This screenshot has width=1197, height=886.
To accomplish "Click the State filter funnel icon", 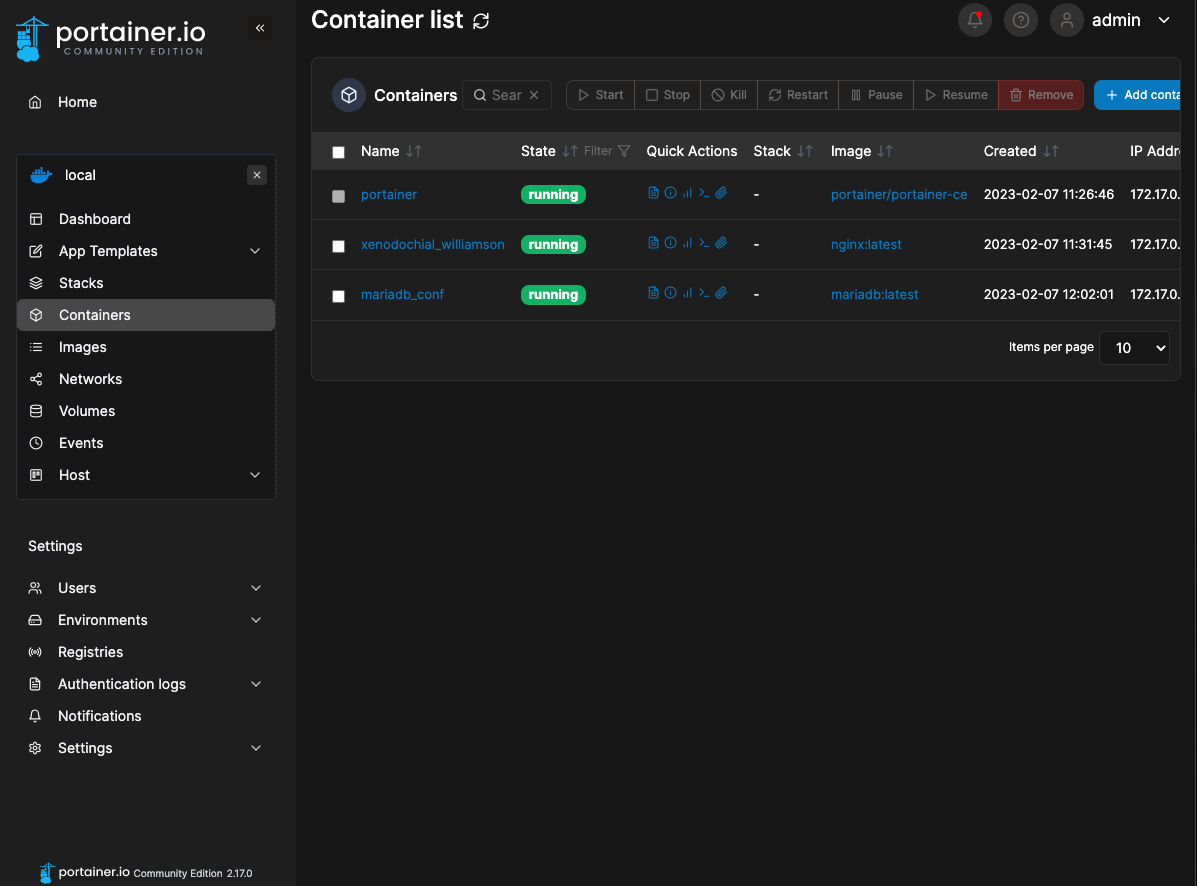I will coord(624,151).
